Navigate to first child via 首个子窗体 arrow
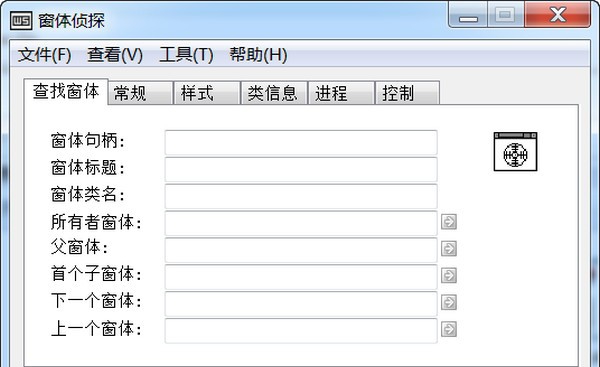Viewport: 600px width, 367px height. pos(449,275)
